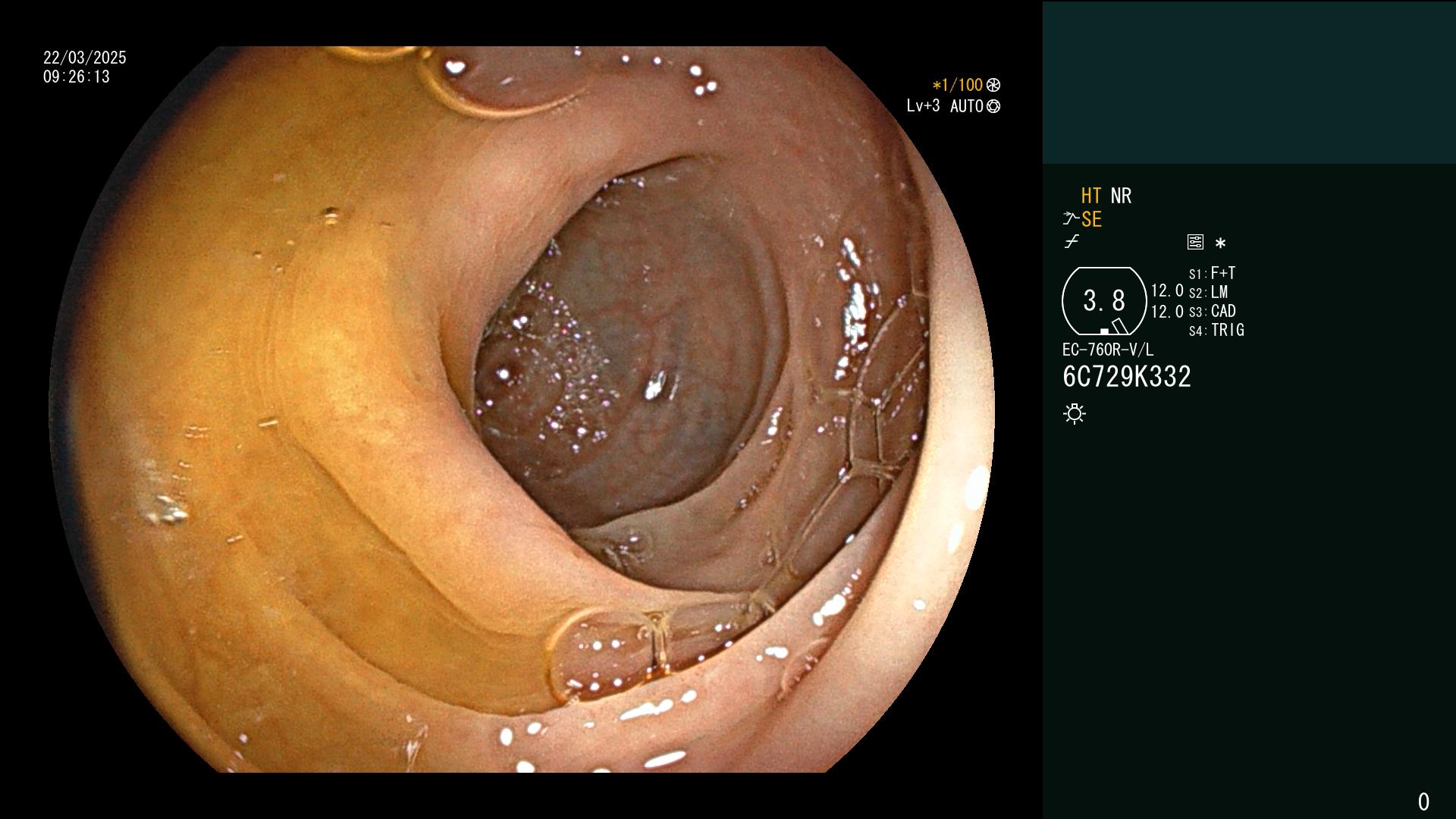The height and width of the screenshot is (819, 1456).
Task: Click the scope model EC-760R-V/L text
Action: coord(1108,350)
